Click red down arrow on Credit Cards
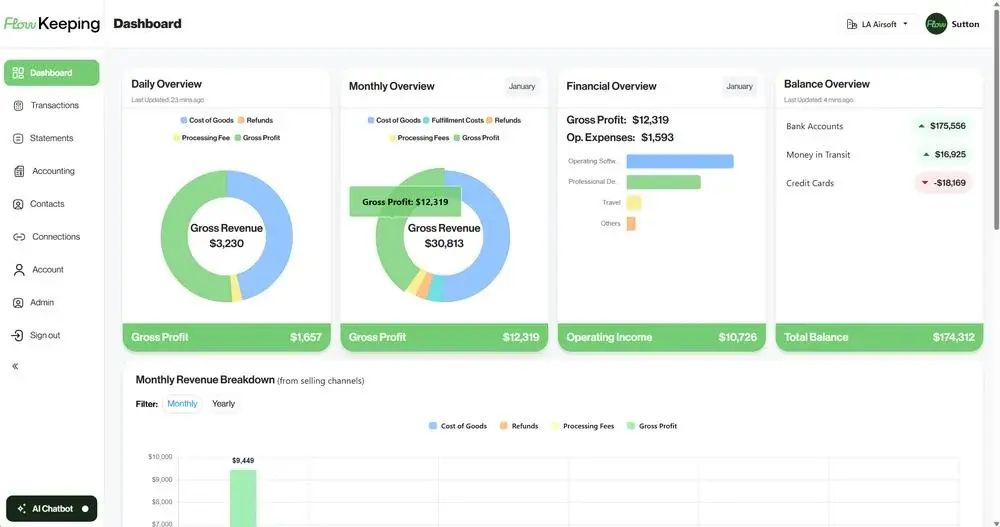The image size is (1000, 527). pos(925,183)
